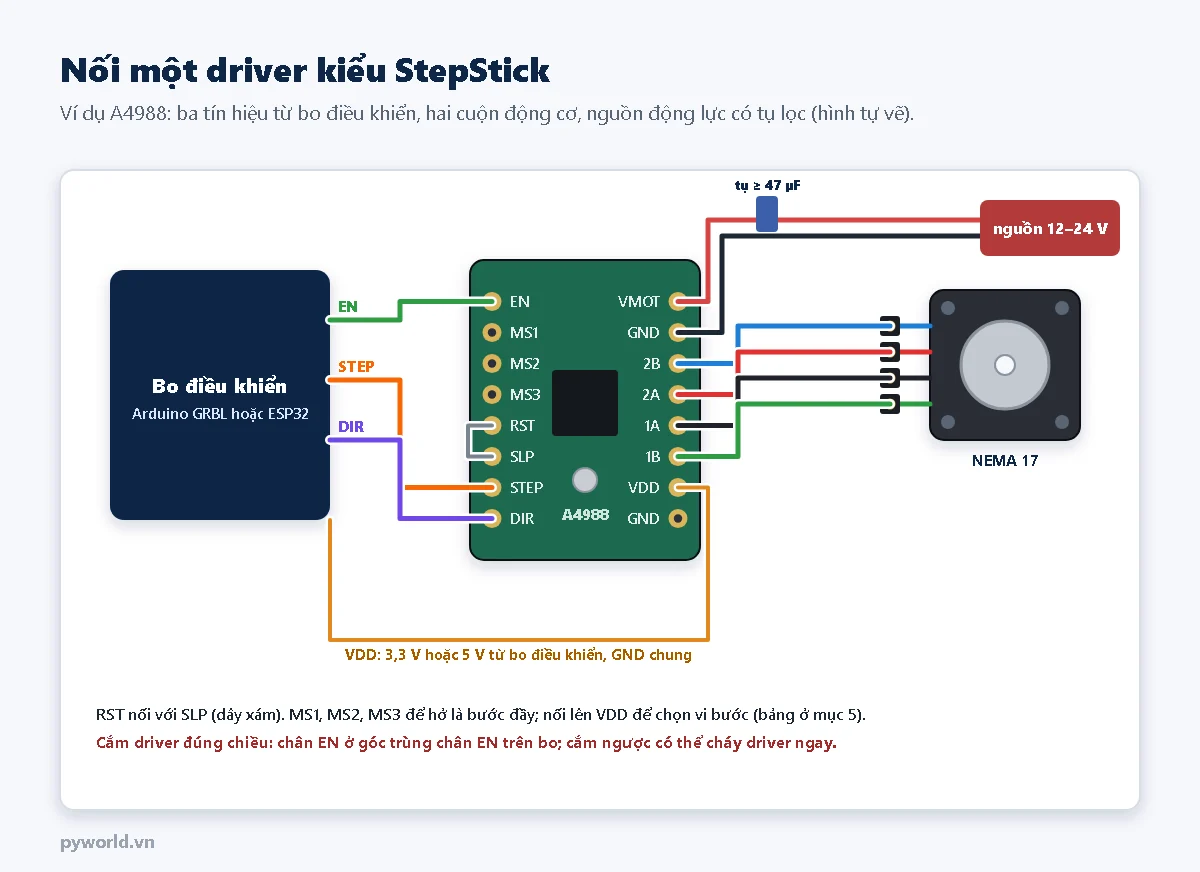Click the EN pin label on the driver board
This screenshot has height=872, width=1200.
tap(519, 301)
